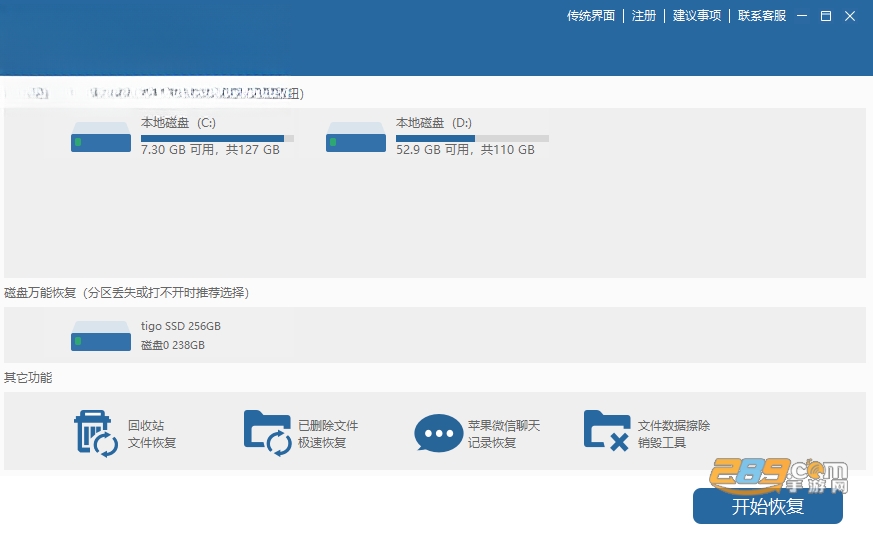Select the local disk D: drive icon

356,137
